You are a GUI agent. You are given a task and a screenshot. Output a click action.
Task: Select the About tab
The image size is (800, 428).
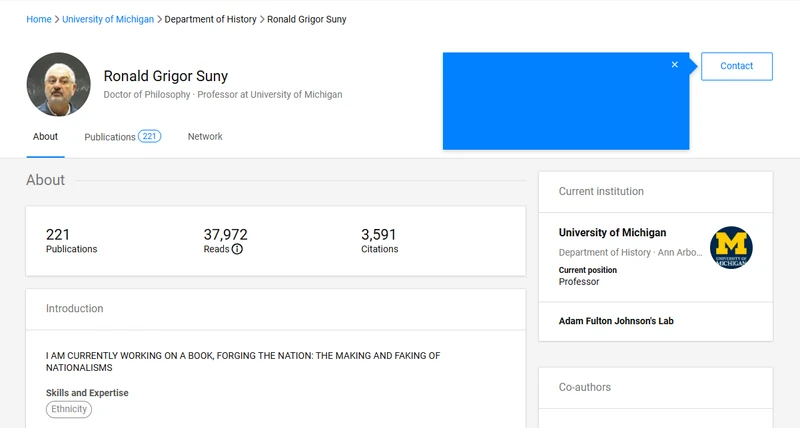tap(45, 137)
